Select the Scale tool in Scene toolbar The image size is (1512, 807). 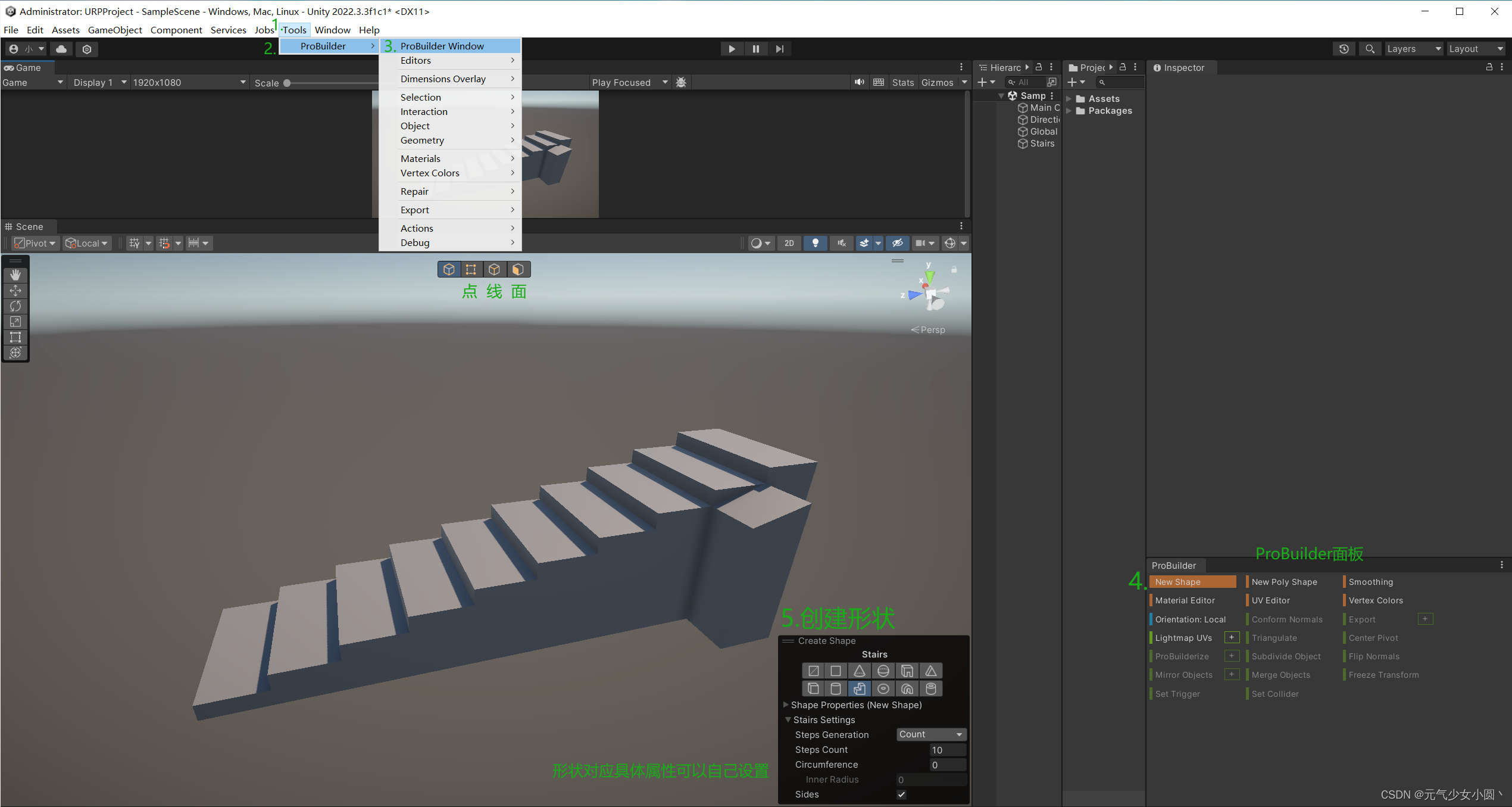(15, 322)
